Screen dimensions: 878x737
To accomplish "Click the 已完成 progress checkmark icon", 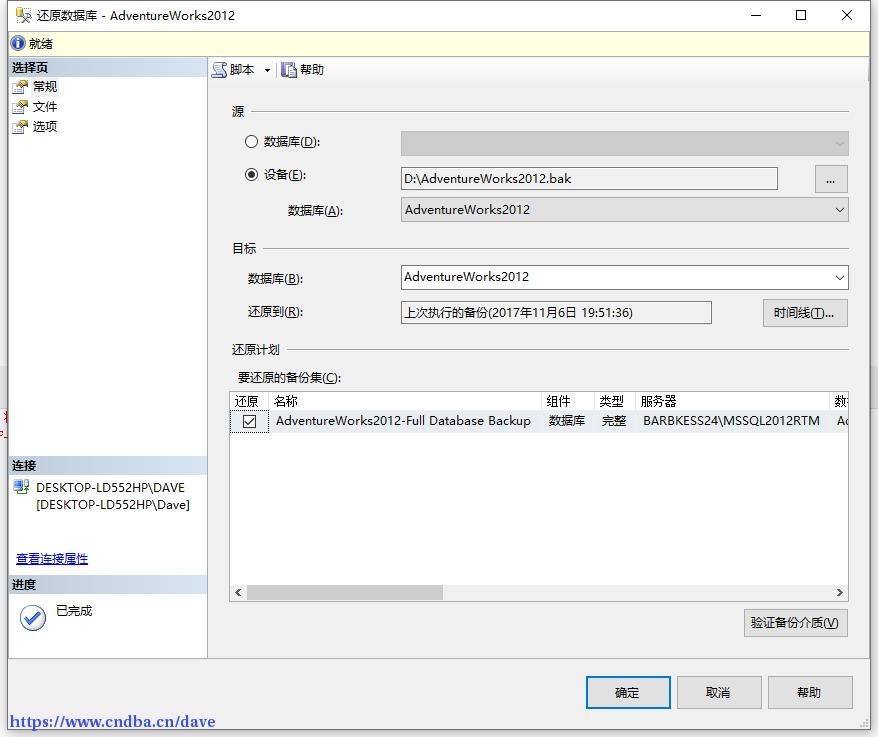I will point(33,618).
